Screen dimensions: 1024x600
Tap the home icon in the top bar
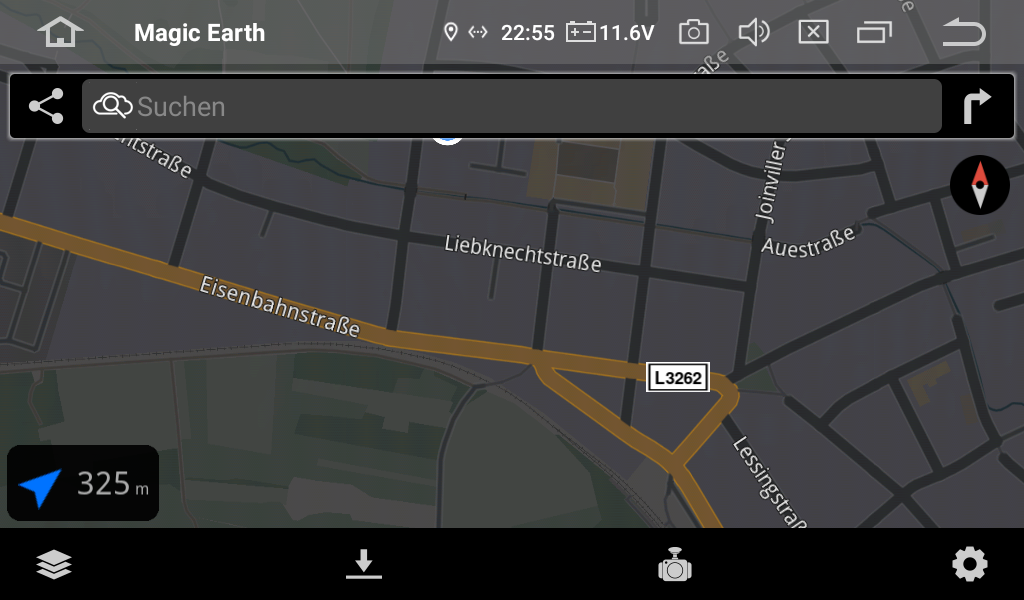(60, 32)
